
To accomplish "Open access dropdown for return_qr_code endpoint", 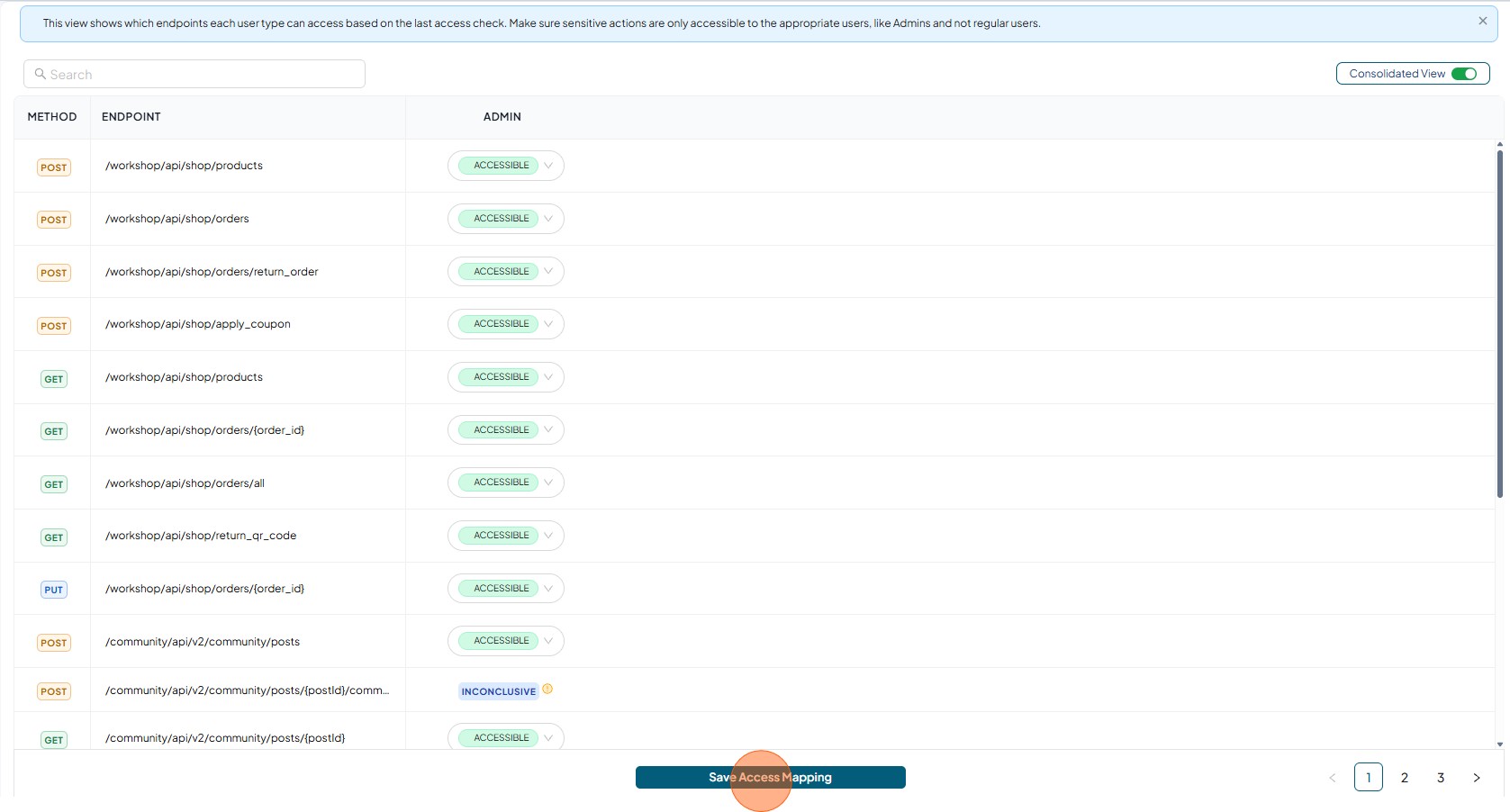I will (x=506, y=536).
